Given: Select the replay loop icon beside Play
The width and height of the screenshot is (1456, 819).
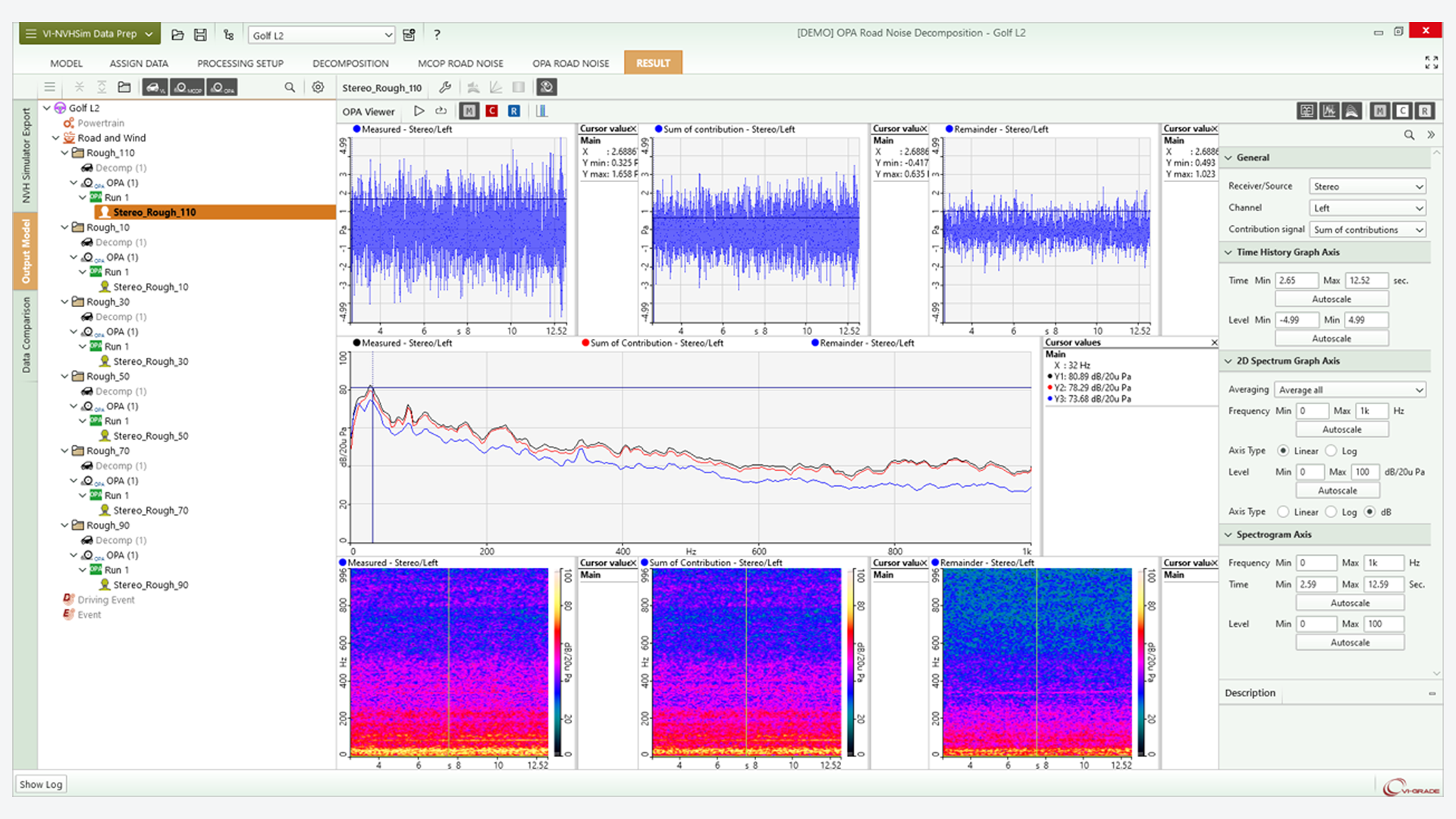Looking at the screenshot, I should (441, 111).
